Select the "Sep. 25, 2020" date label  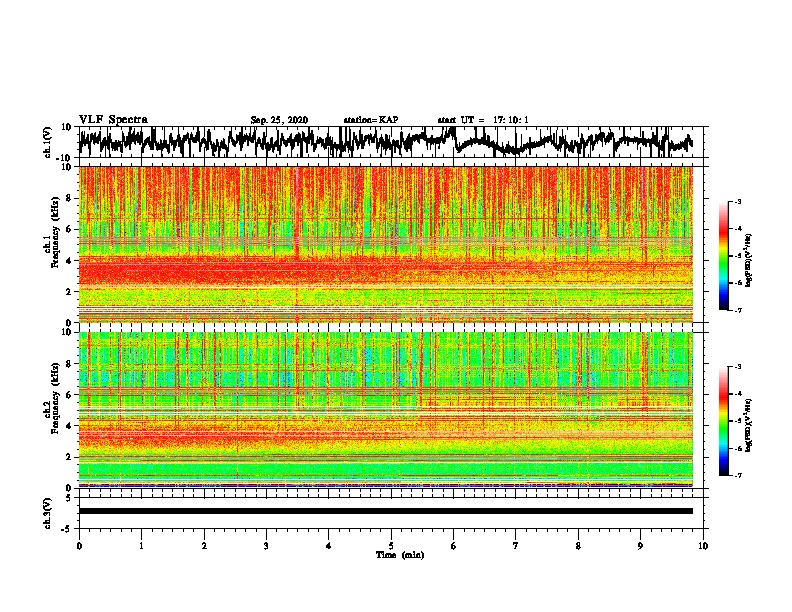(279, 120)
